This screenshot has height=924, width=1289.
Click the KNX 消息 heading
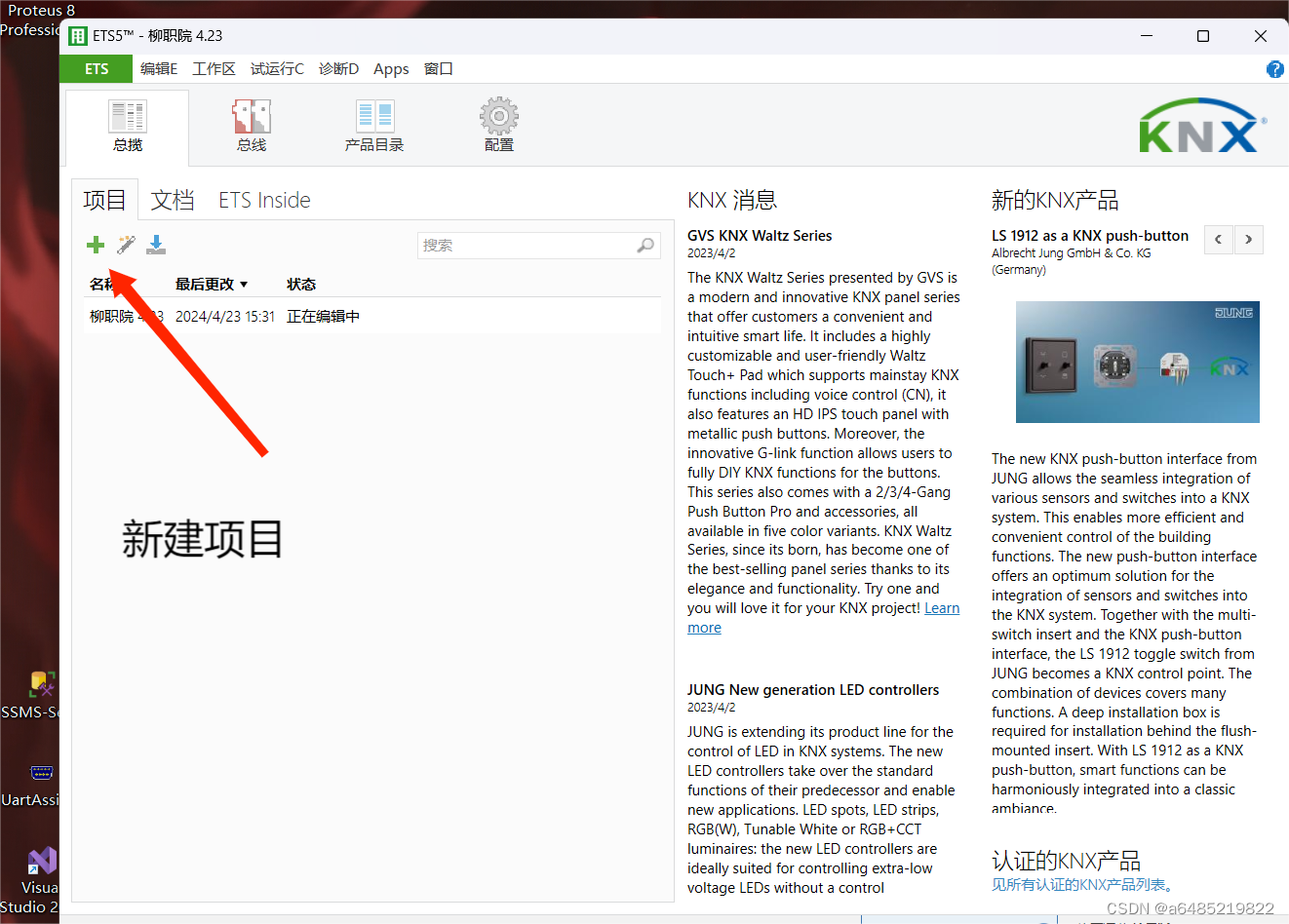pyautogui.click(x=732, y=200)
